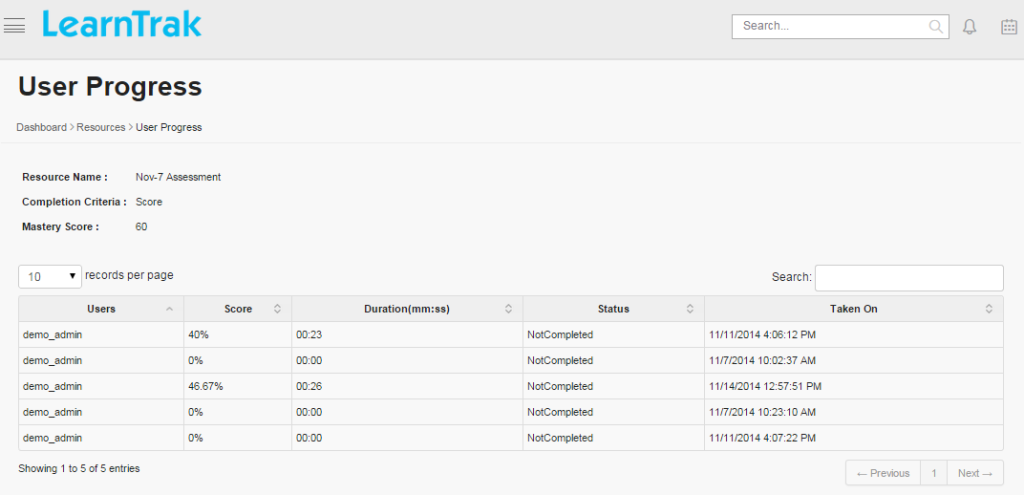1024x495 pixels.
Task: Open the calendar icon in header
Action: pos(1009,27)
